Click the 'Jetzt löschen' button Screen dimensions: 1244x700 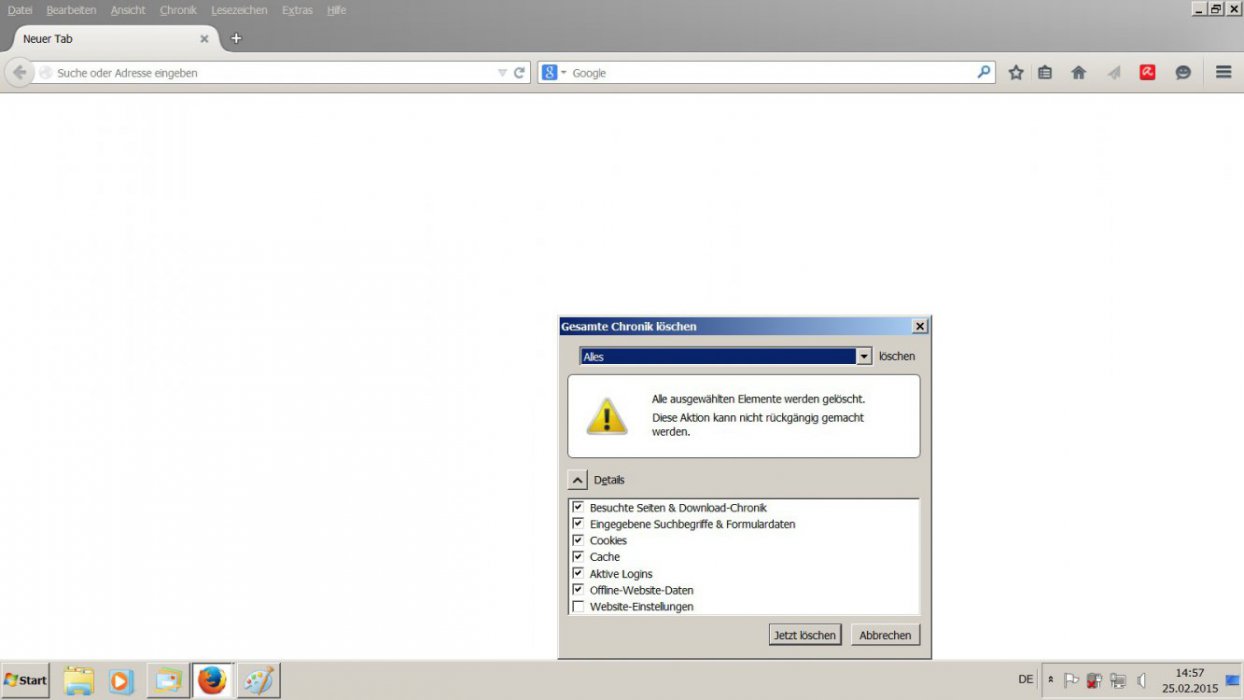point(805,635)
